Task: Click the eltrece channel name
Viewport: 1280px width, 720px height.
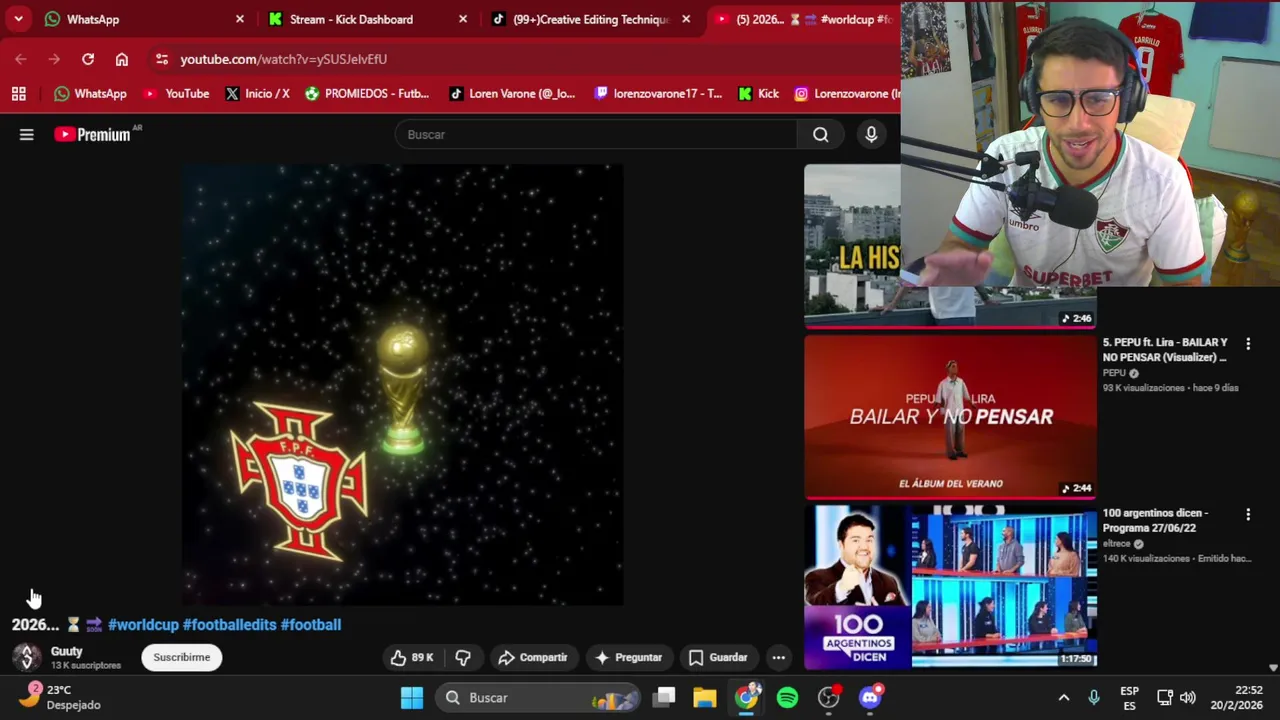Action: pos(1116,543)
